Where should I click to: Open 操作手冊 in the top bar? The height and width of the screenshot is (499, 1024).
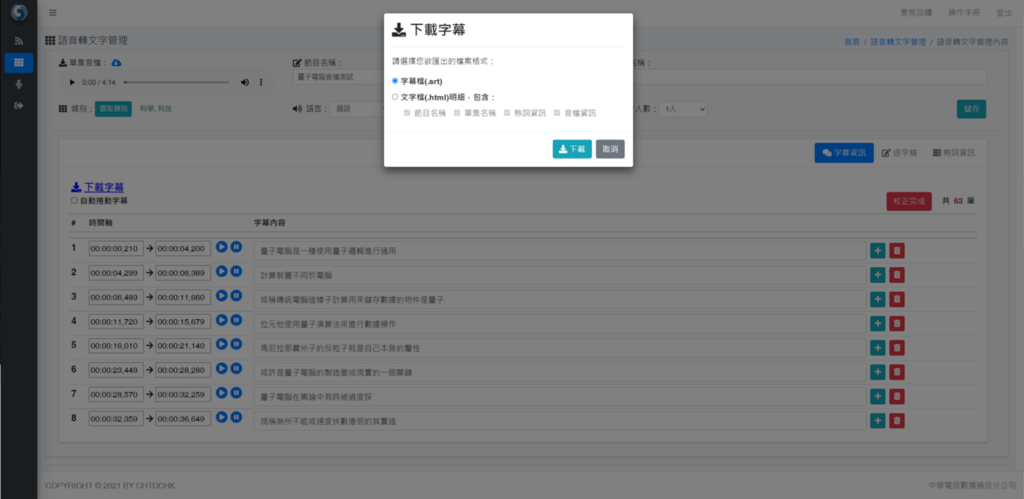point(963,12)
